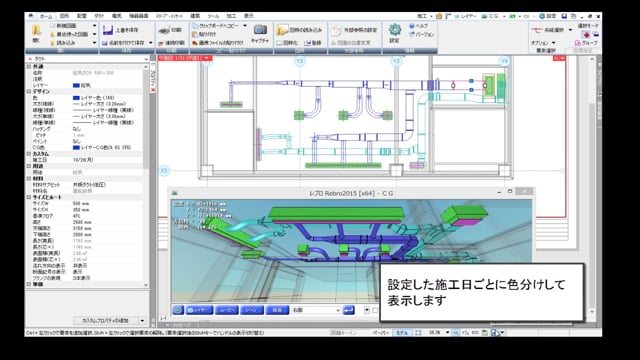Image resolution: width=640 pixels, height=360 pixels.
Task: Click the fourth blue button in CG toolbar
Action: pos(277,310)
